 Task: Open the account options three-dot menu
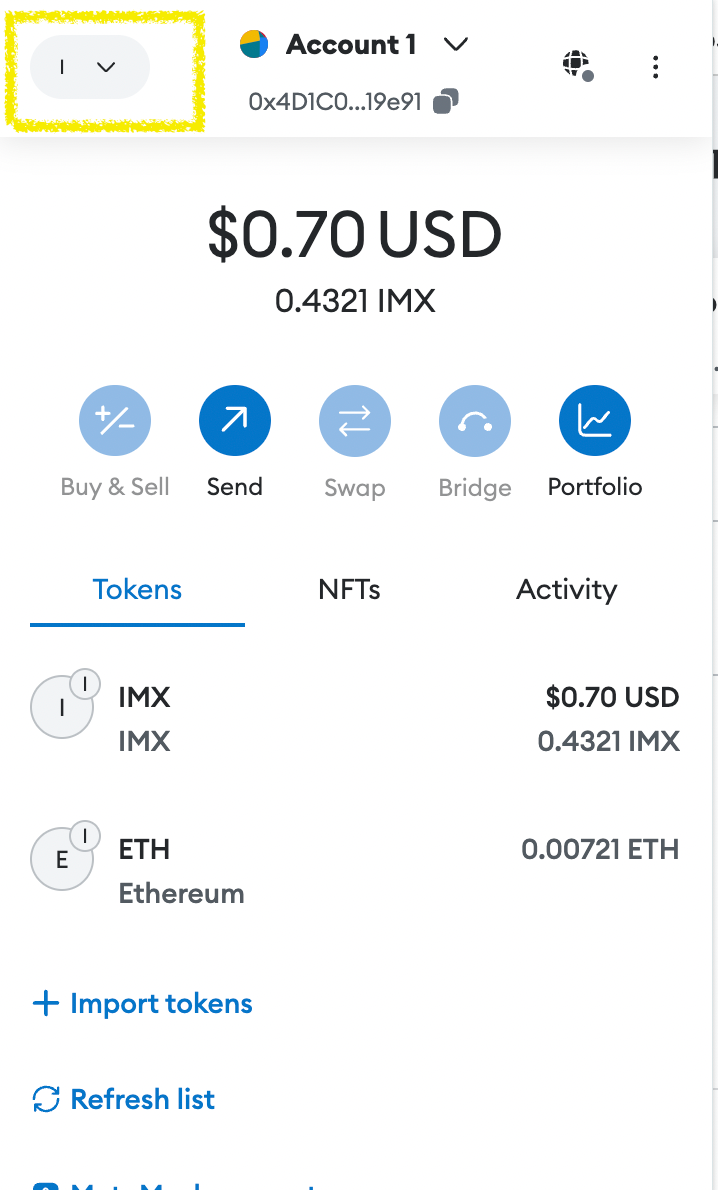[x=655, y=67]
